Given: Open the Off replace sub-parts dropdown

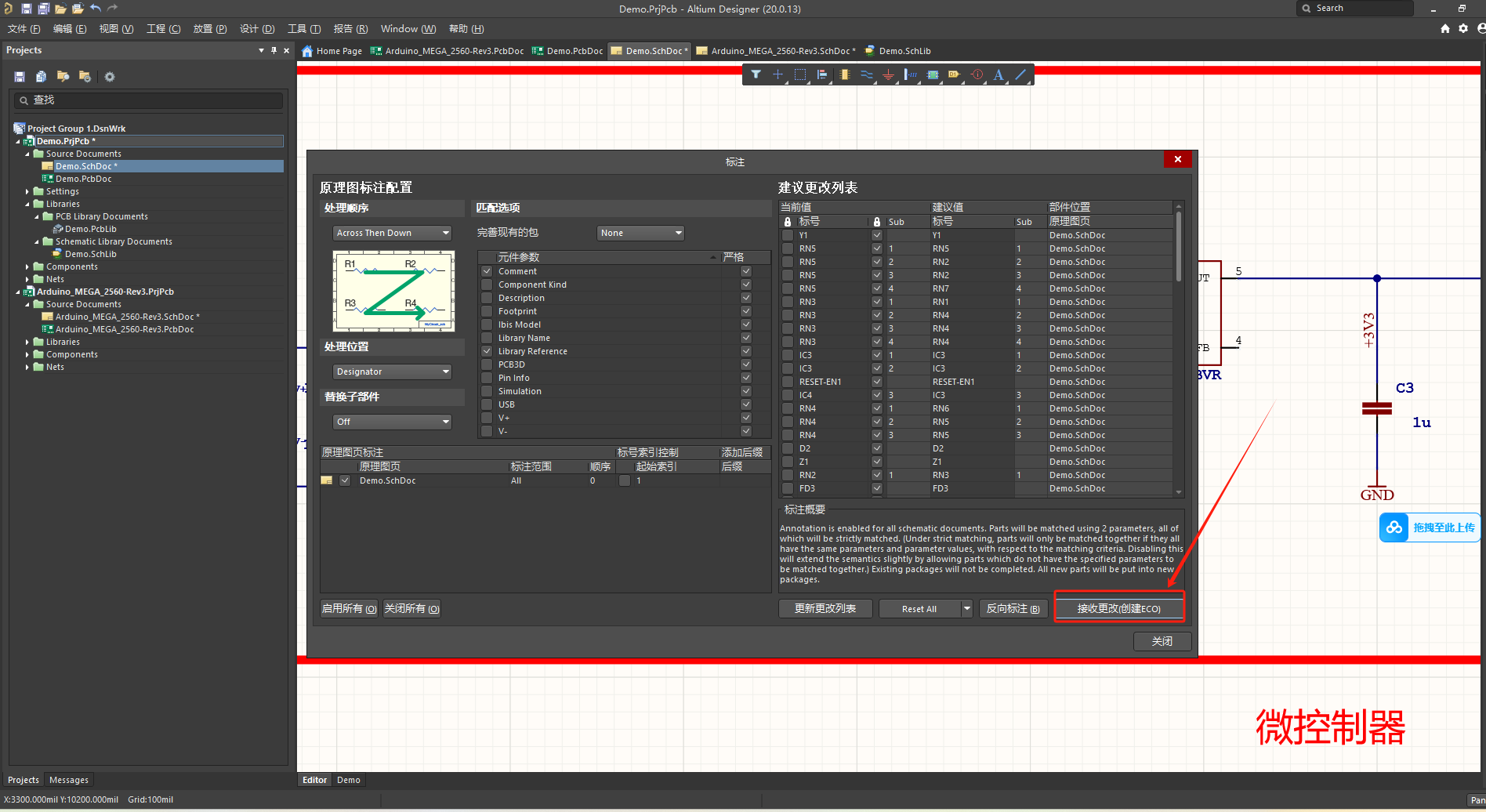Looking at the screenshot, I should (393, 422).
